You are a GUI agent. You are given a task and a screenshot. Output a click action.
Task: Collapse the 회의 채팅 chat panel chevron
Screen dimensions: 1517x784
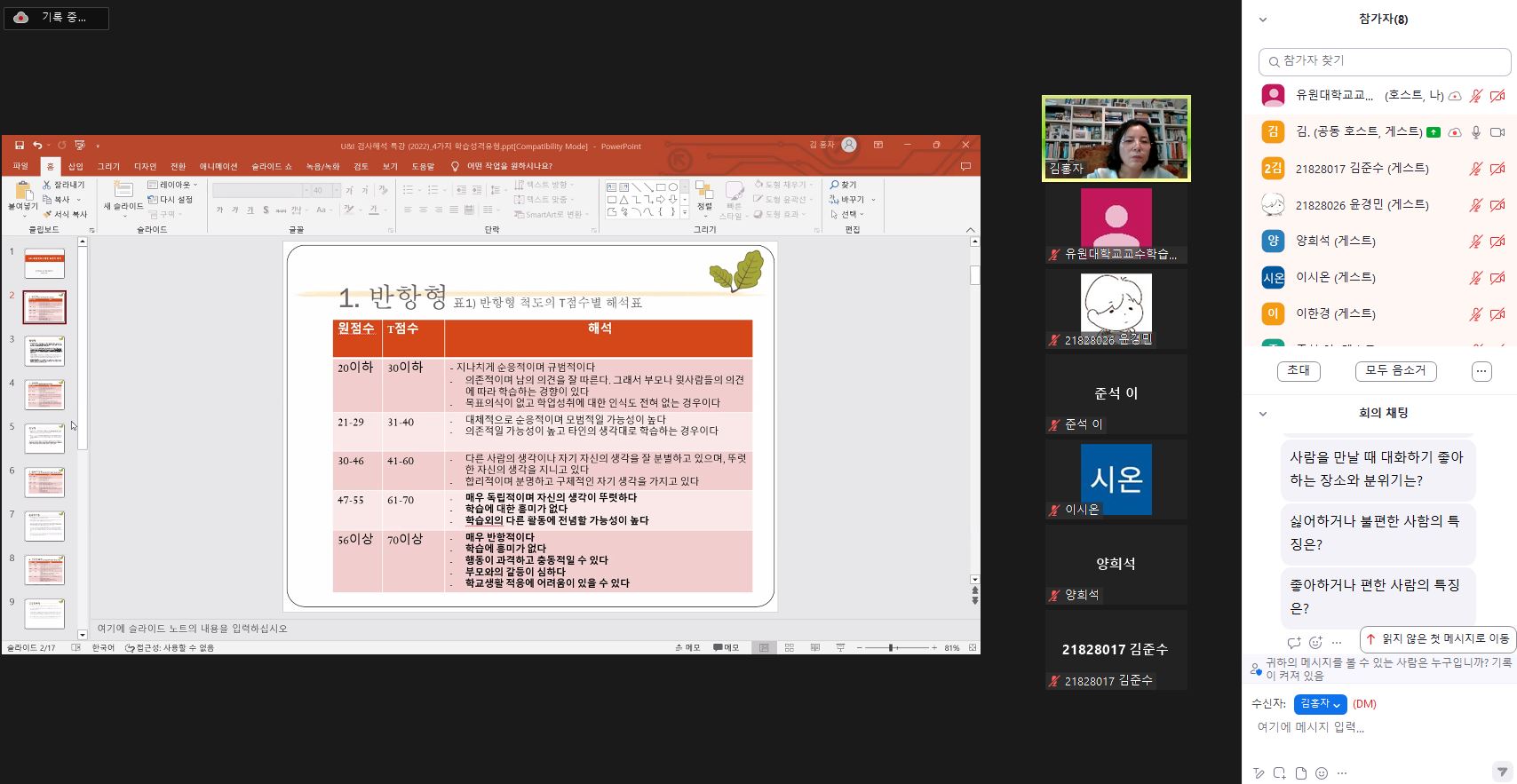[x=1263, y=414]
